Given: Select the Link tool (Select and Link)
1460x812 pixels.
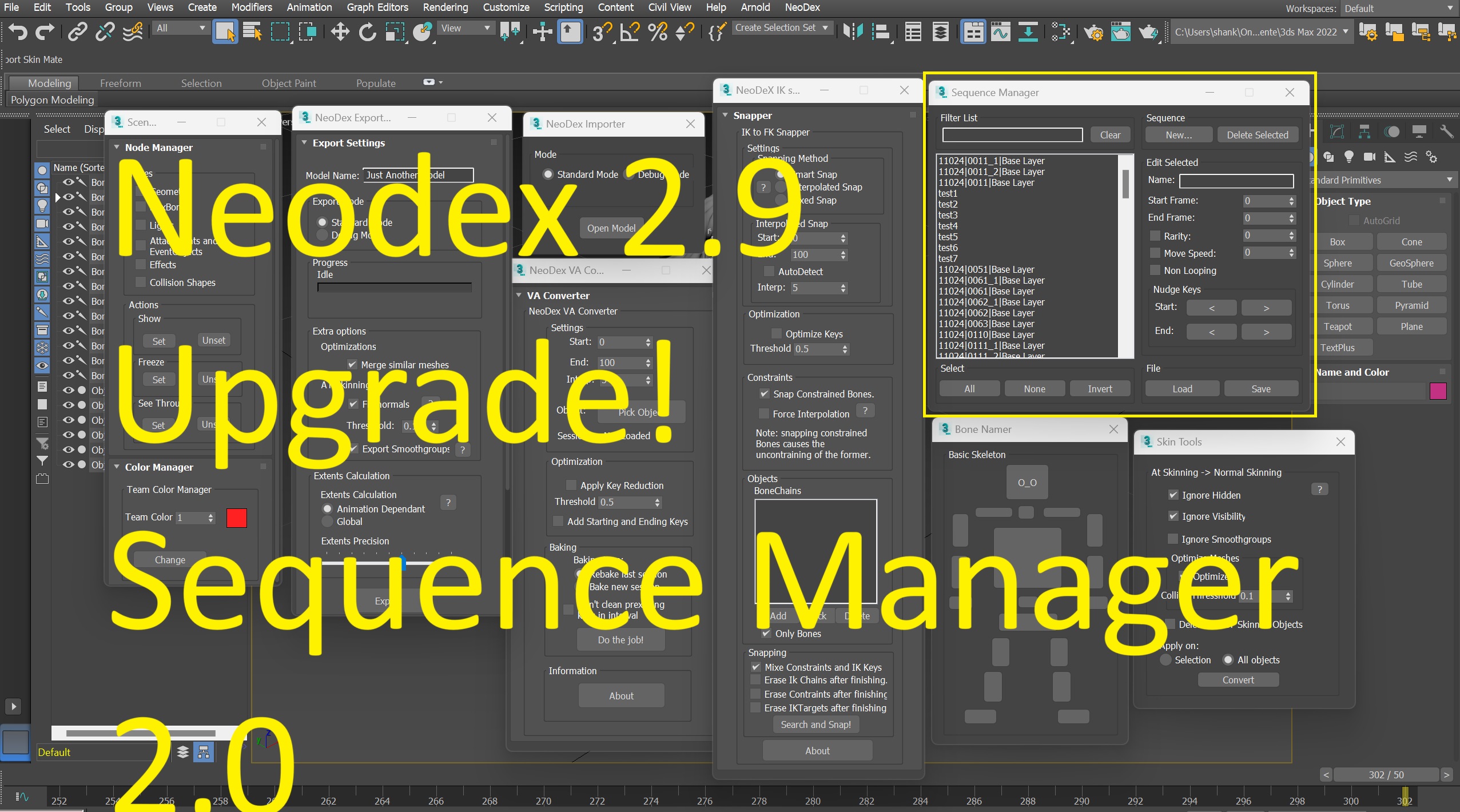Looking at the screenshot, I should 77,31.
